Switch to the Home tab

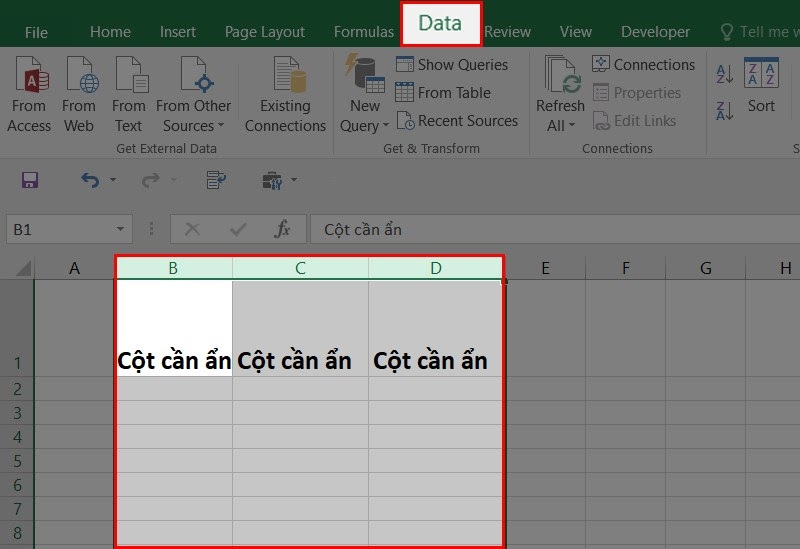coord(110,32)
